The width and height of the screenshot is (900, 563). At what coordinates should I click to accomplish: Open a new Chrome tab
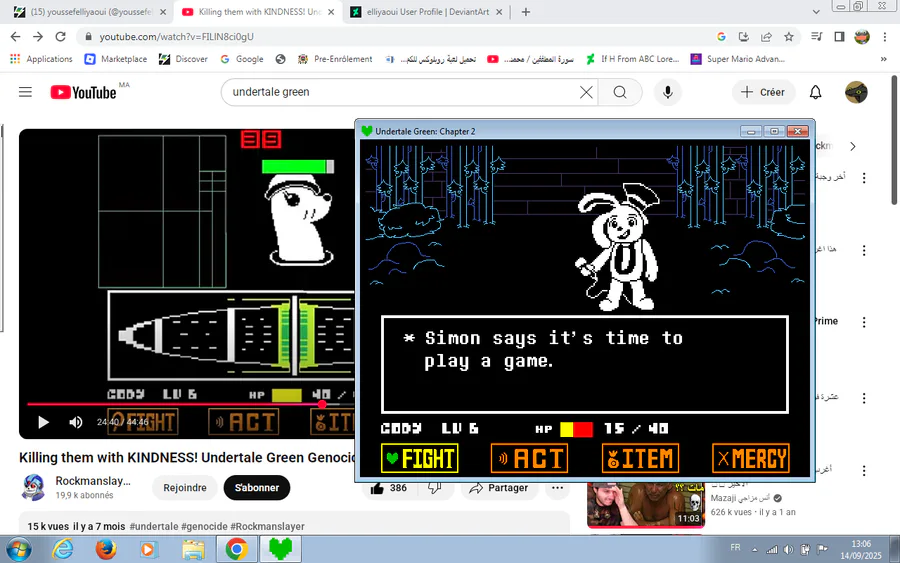click(526, 12)
